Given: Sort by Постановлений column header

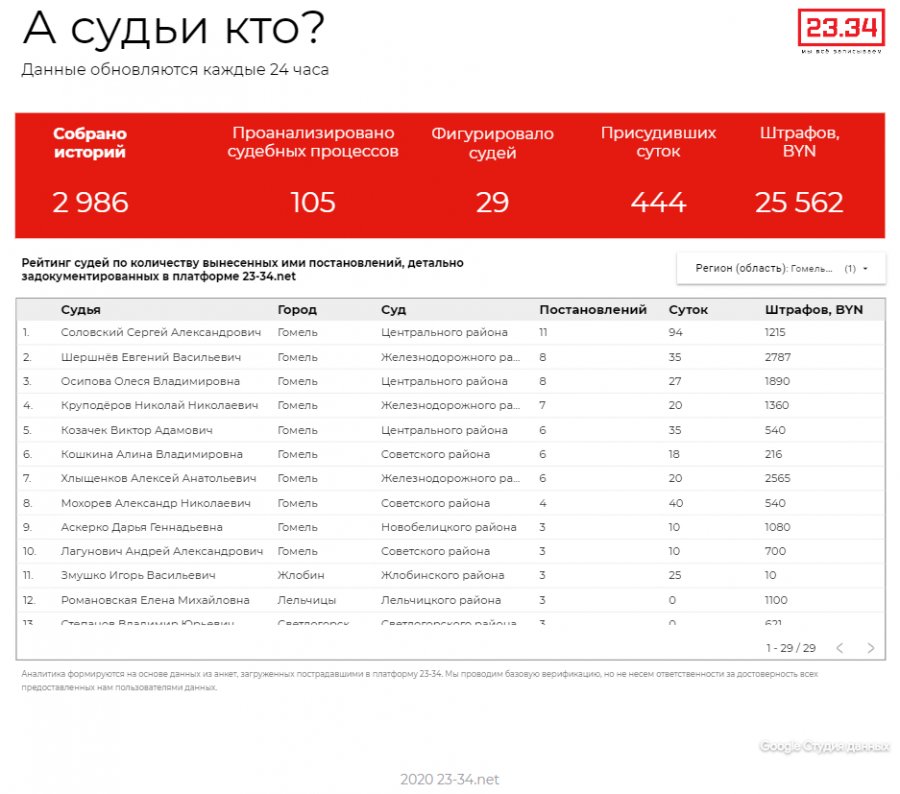Looking at the screenshot, I should pos(593,310).
